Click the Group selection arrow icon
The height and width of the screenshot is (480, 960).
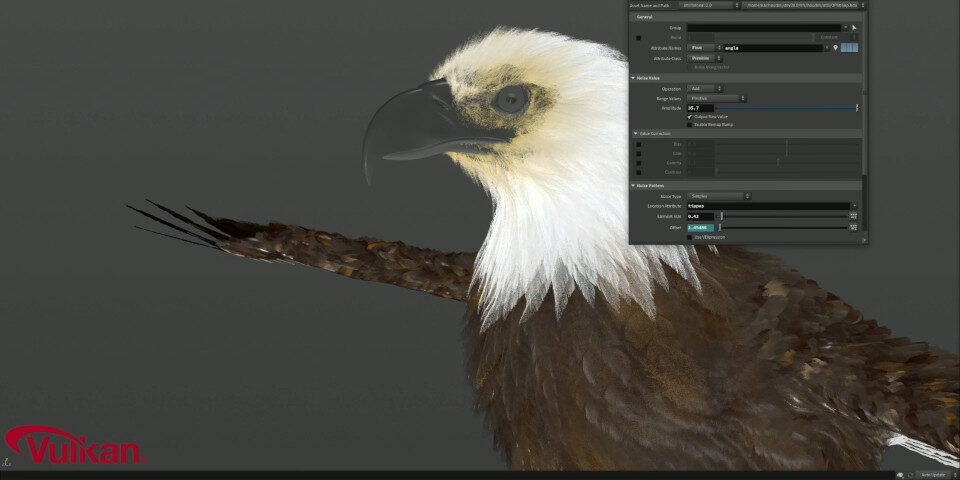pyautogui.click(x=854, y=28)
